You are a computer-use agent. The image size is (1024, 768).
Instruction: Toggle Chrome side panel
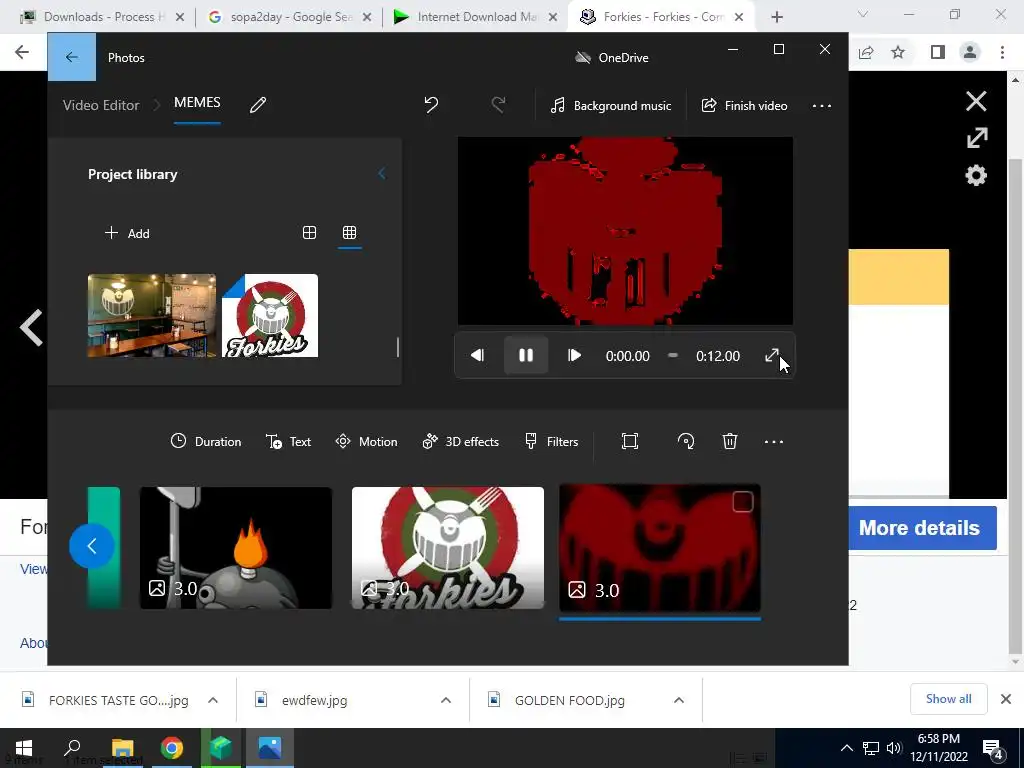(937, 52)
